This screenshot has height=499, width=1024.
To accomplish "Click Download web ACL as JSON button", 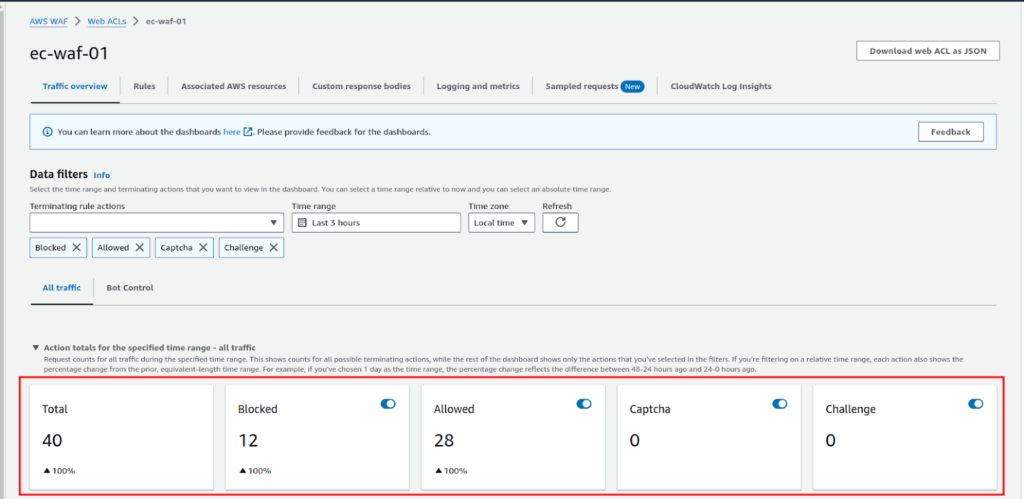I will [928, 51].
